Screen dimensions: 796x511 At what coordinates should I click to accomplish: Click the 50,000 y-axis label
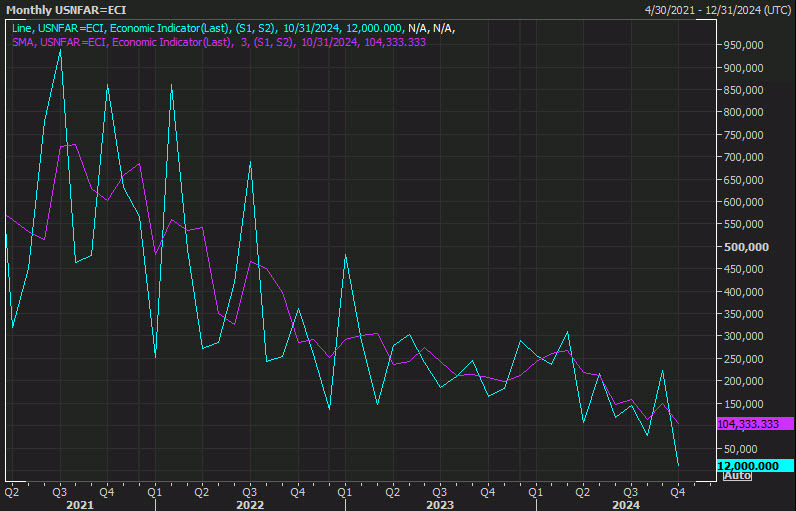coord(745,449)
